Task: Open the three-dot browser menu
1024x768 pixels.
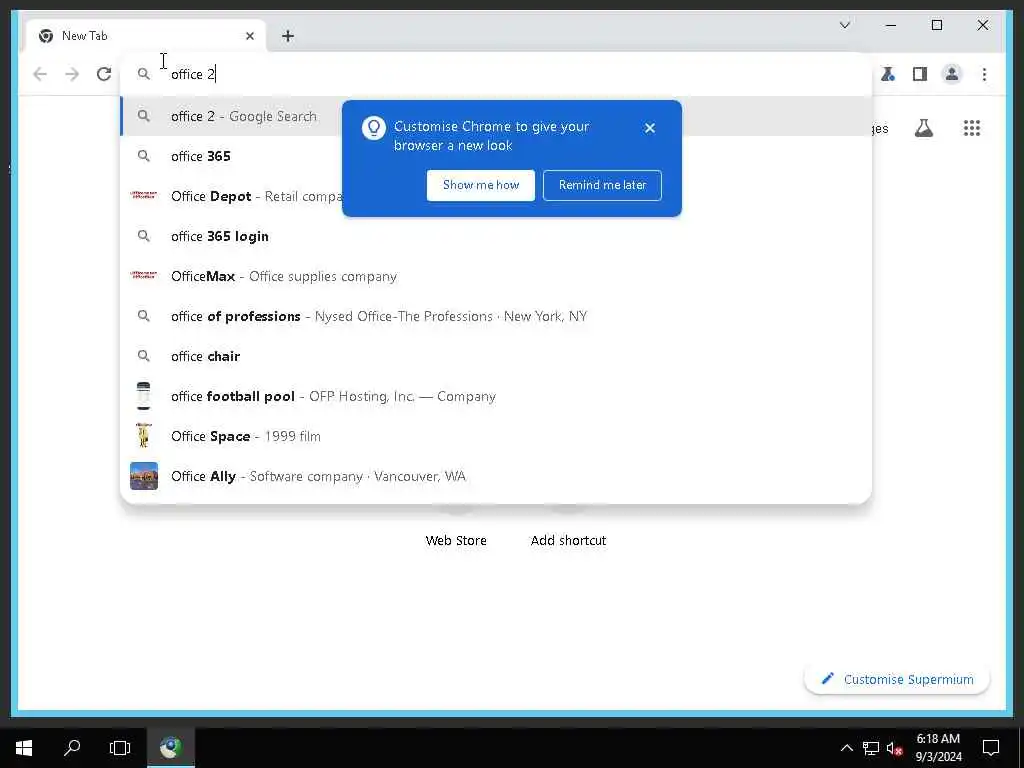Action: tap(984, 74)
